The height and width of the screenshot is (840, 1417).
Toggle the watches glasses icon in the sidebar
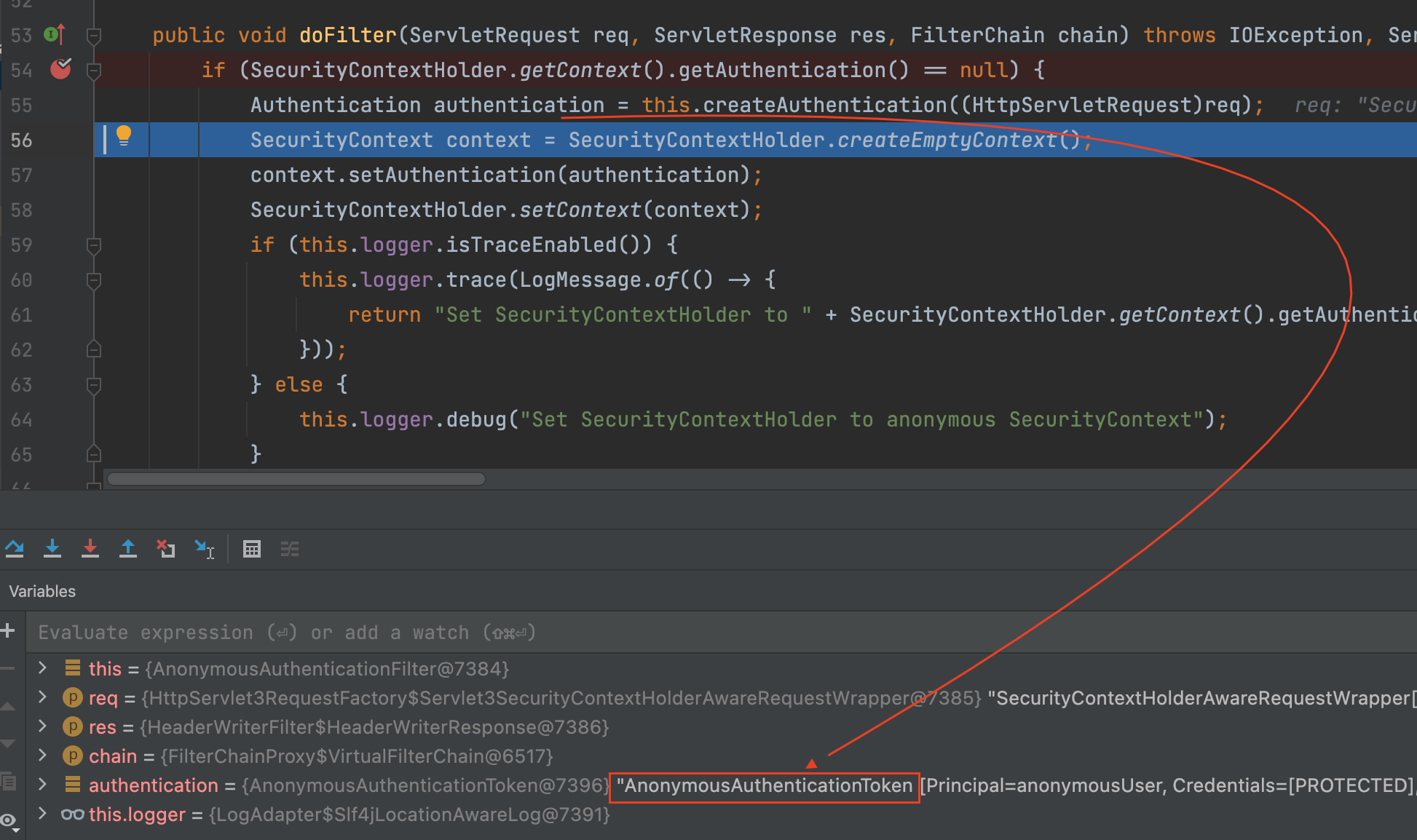pos(9,820)
